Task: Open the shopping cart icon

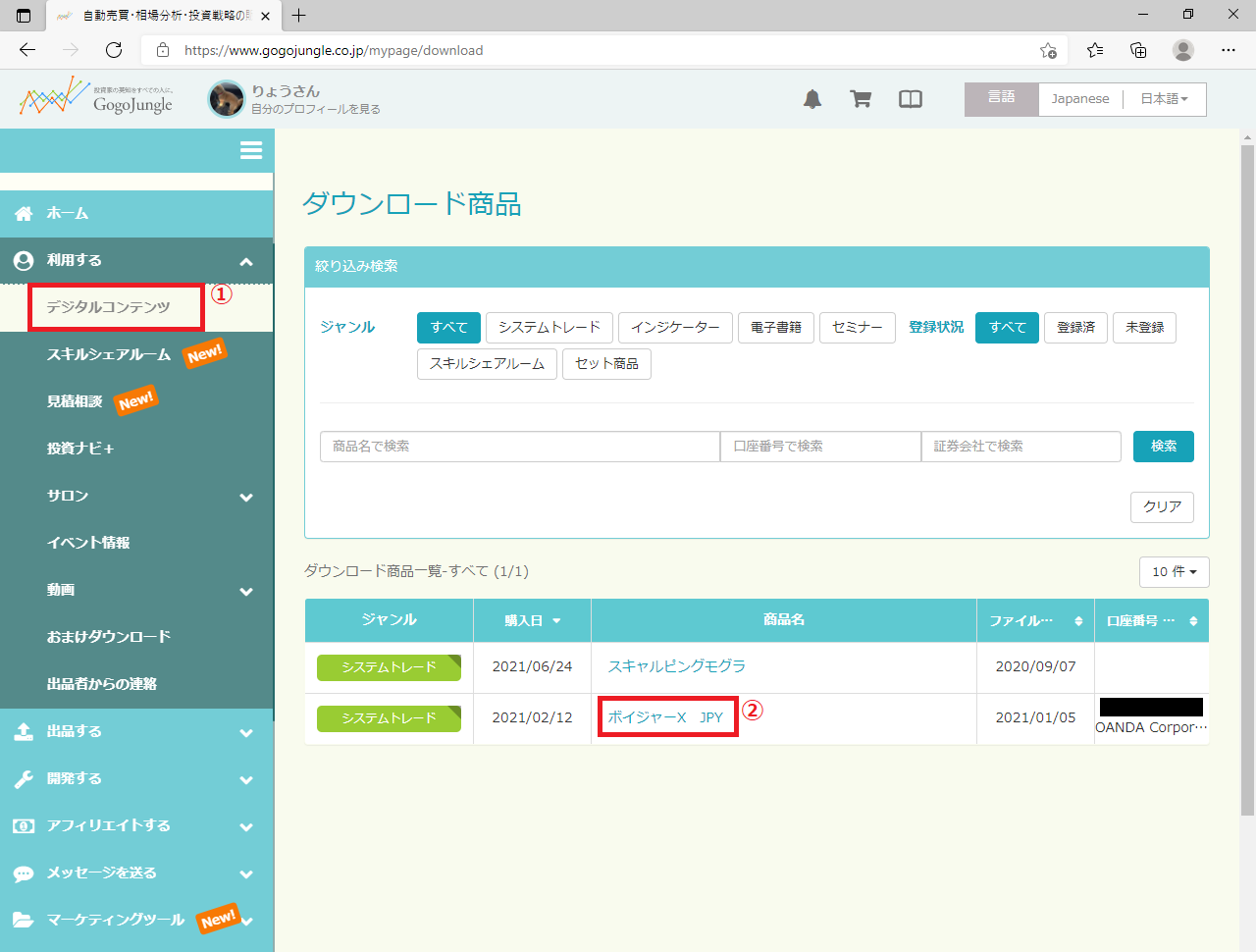Action: click(861, 99)
